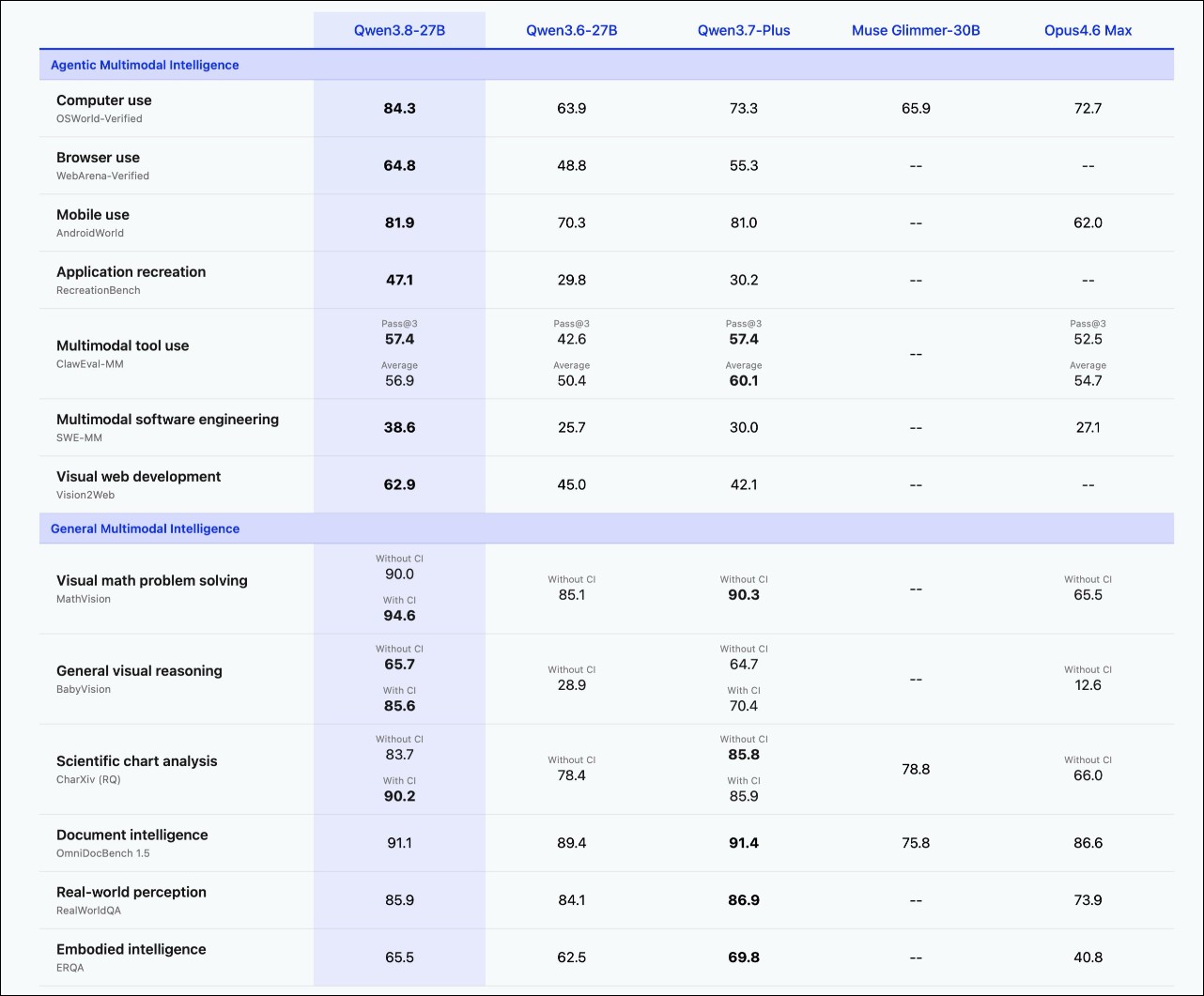Click the OSWorld-Verified benchmark name
The width and height of the screenshot is (1204, 996).
click(x=100, y=119)
